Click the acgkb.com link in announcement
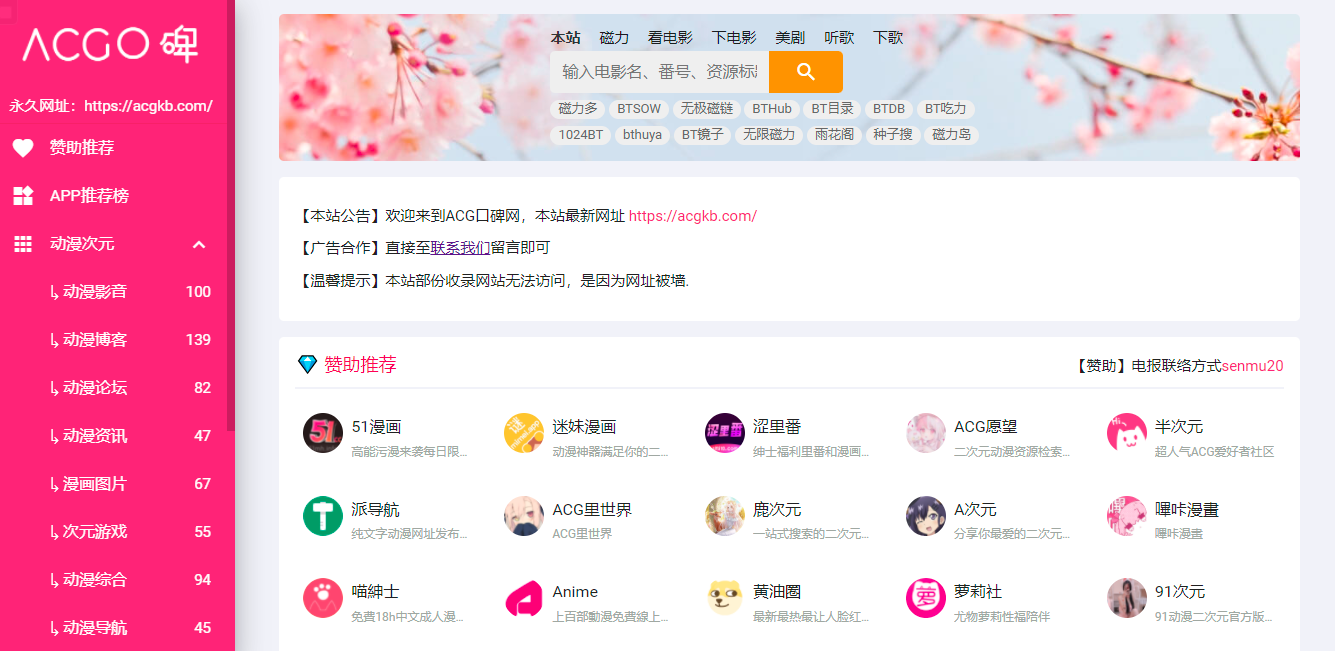This screenshot has height=651, width=1335. (692, 216)
